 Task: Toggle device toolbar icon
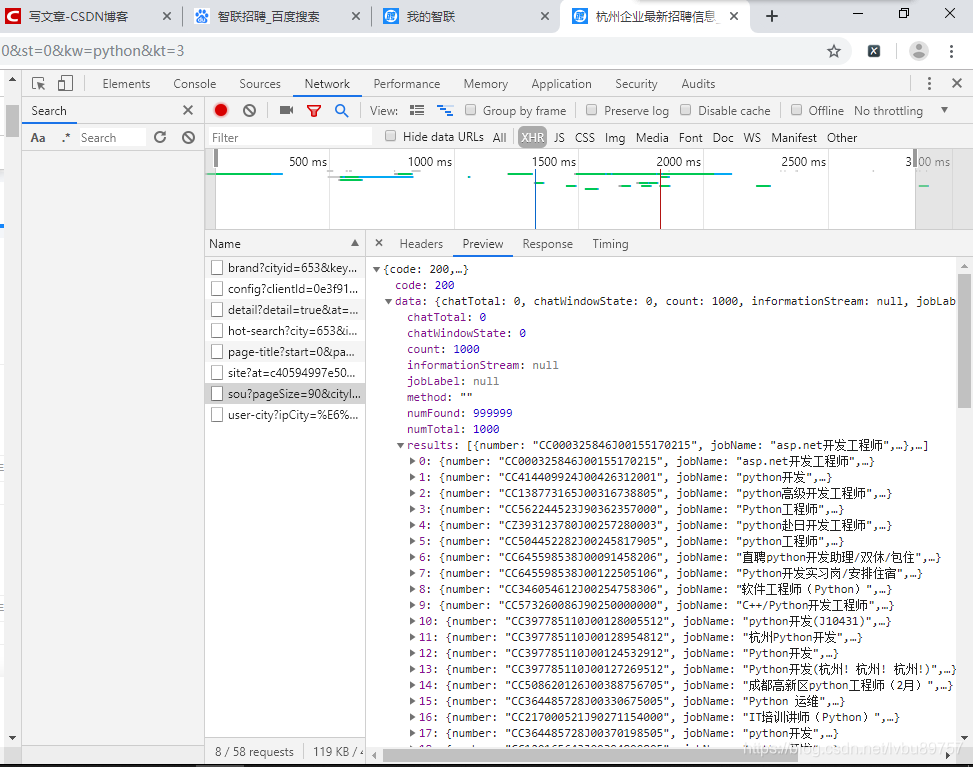point(65,84)
